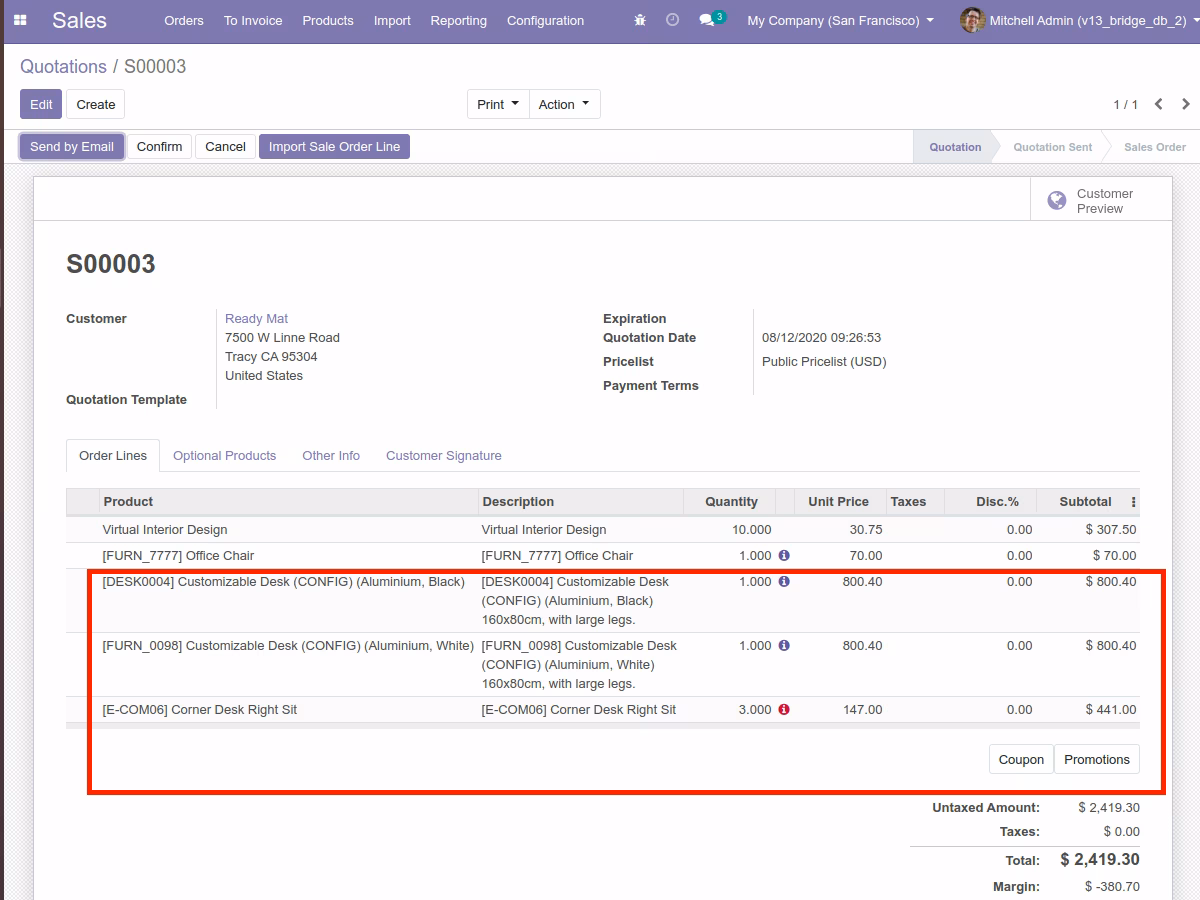Viewport: 1200px width, 900px height.
Task: Open Customer Preview button
Action: coord(1101,201)
